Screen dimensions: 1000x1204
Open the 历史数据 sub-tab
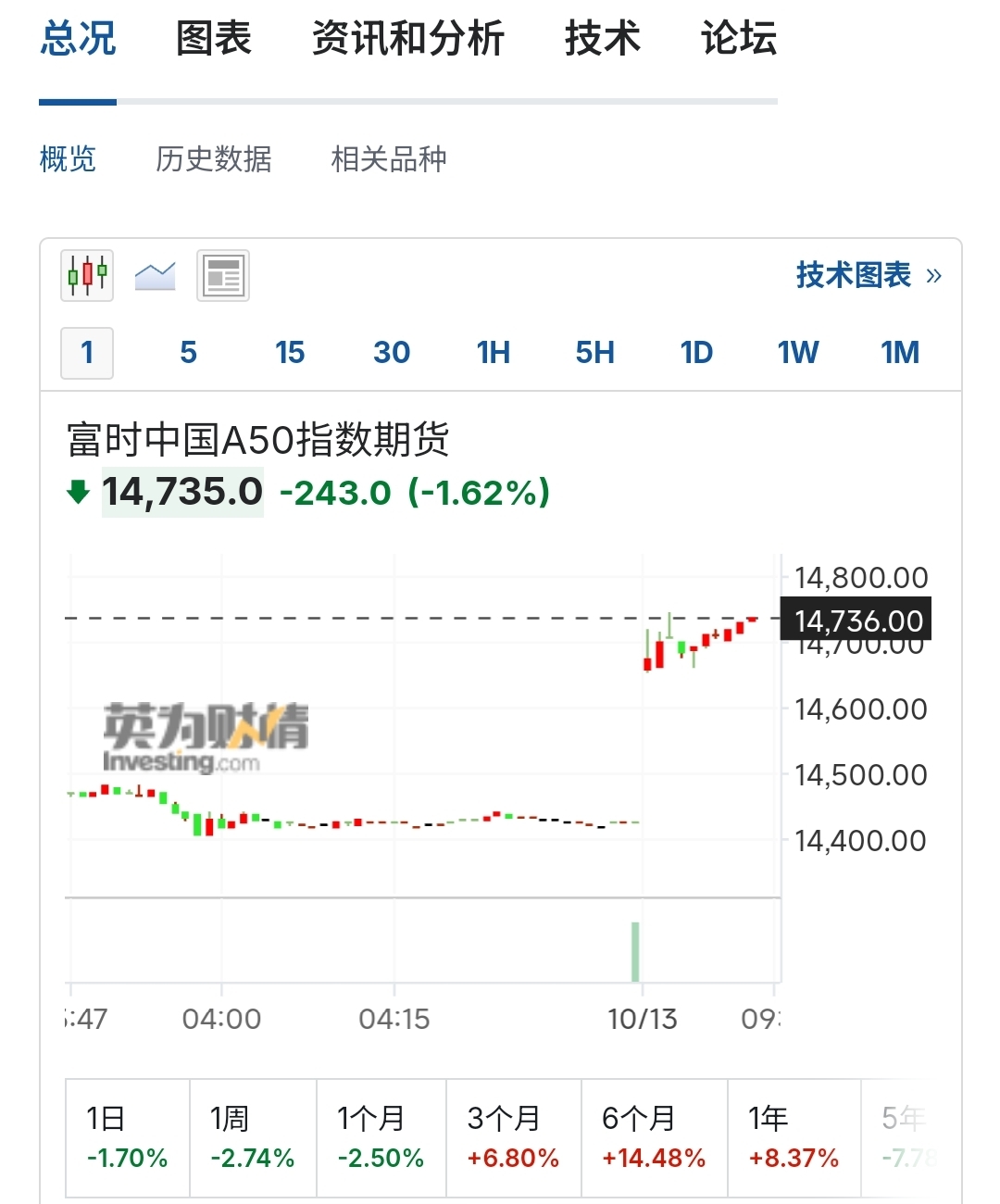[x=214, y=159]
